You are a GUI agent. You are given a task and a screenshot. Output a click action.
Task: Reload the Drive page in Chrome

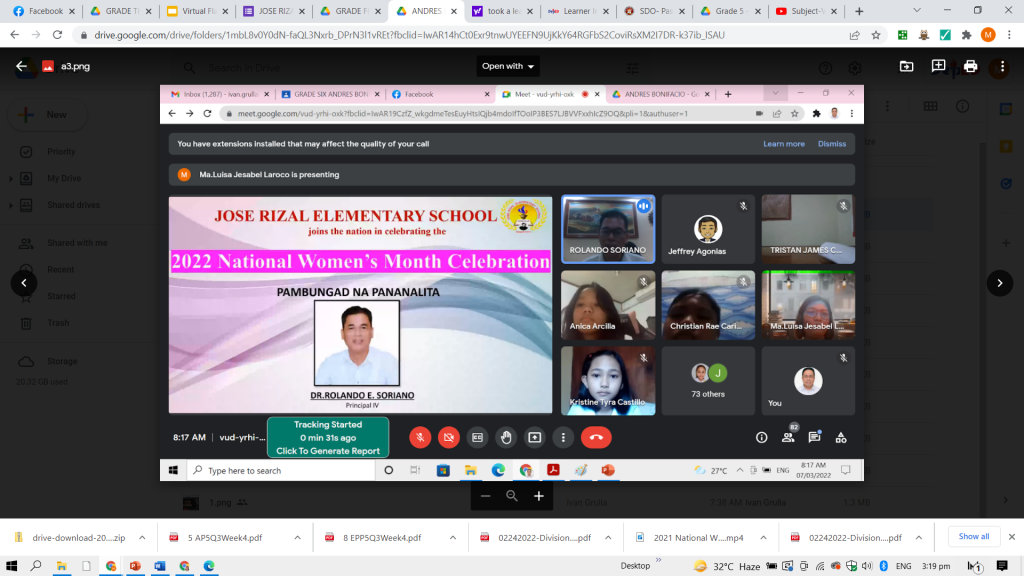[x=57, y=35]
